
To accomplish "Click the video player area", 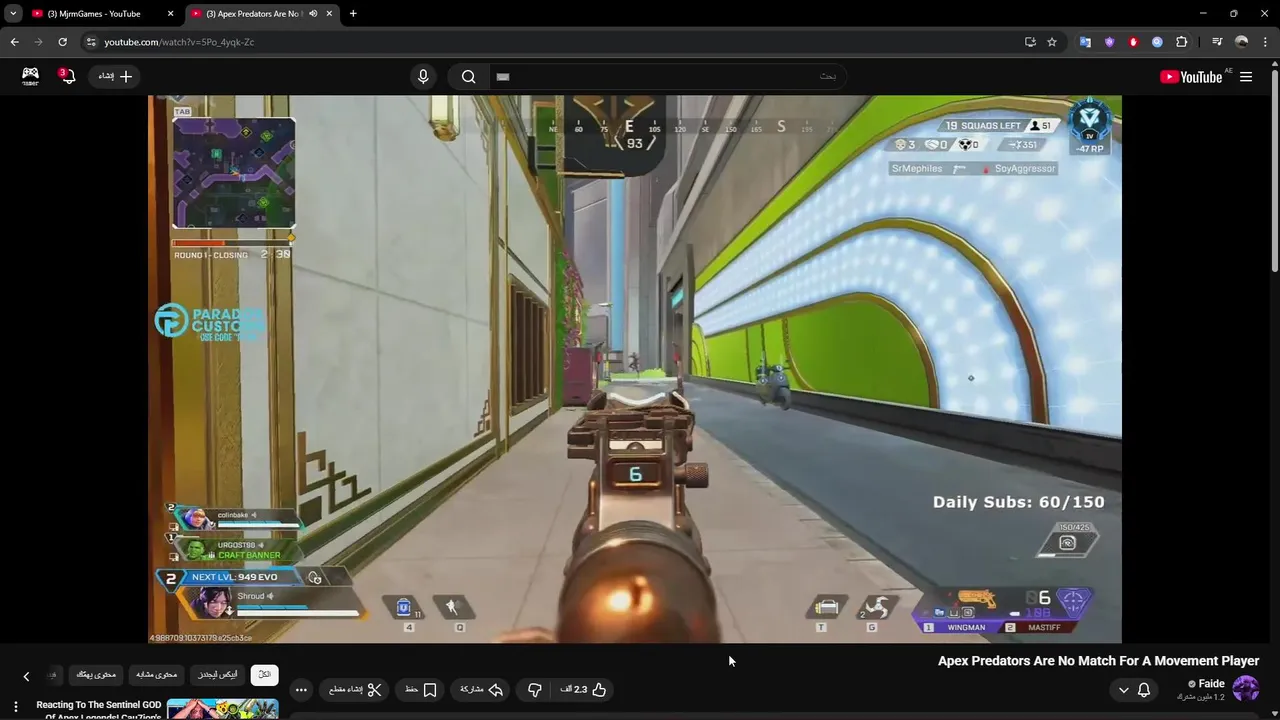I will [x=635, y=369].
